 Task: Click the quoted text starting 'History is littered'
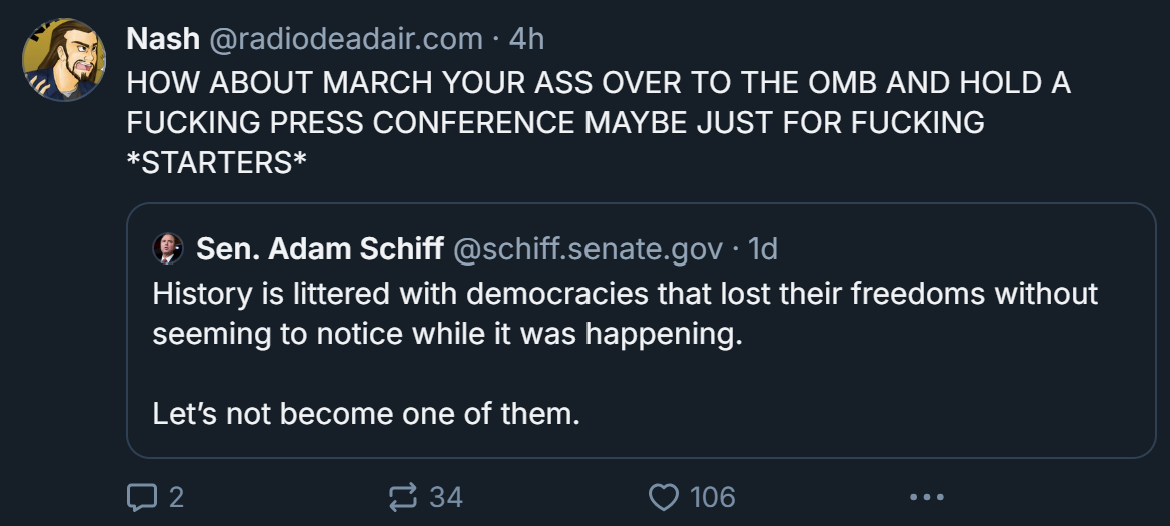[x=625, y=313]
